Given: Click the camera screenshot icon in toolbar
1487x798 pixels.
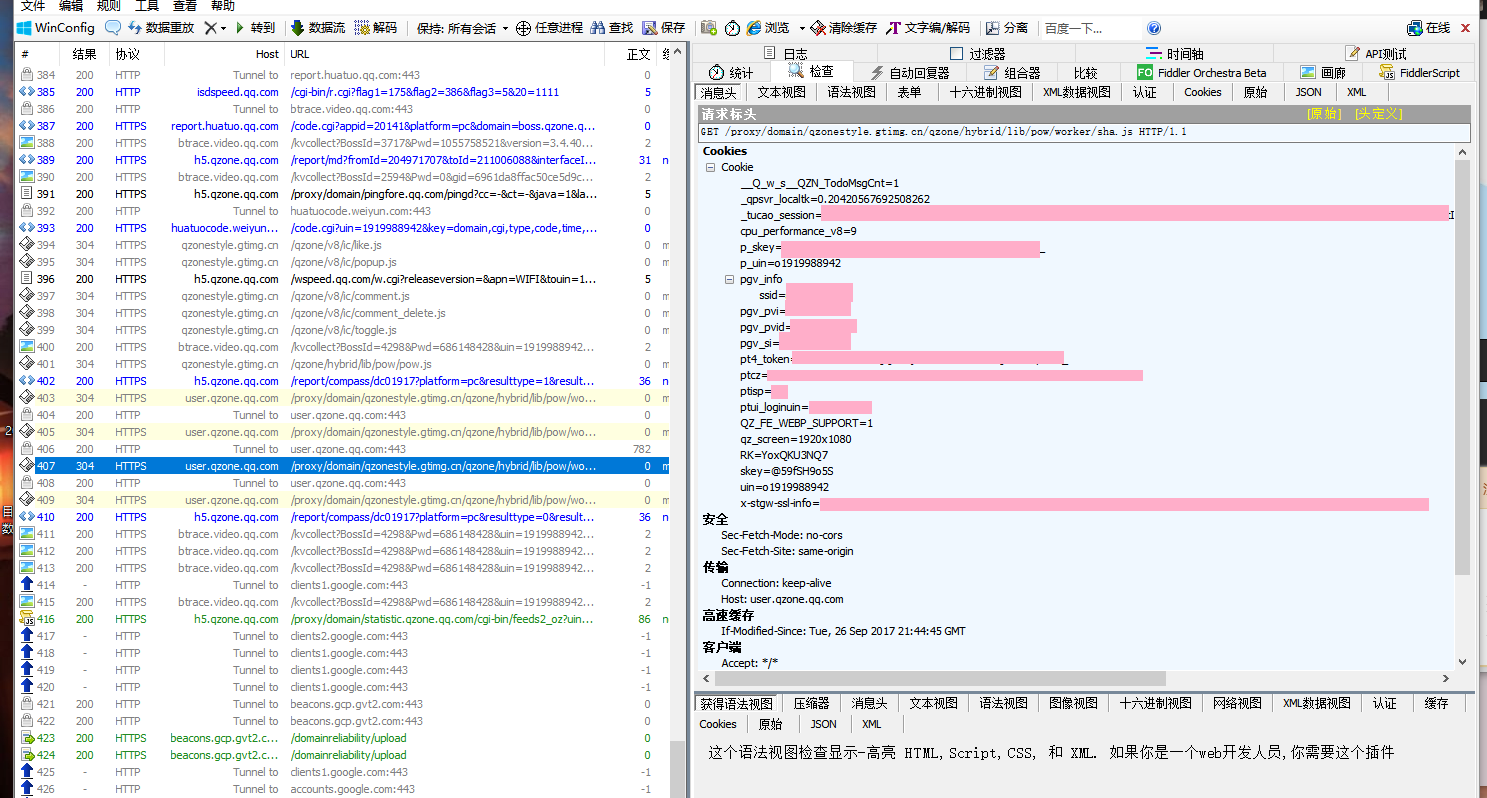Looking at the screenshot, I should pyautogui.click(x=709, y=28).
